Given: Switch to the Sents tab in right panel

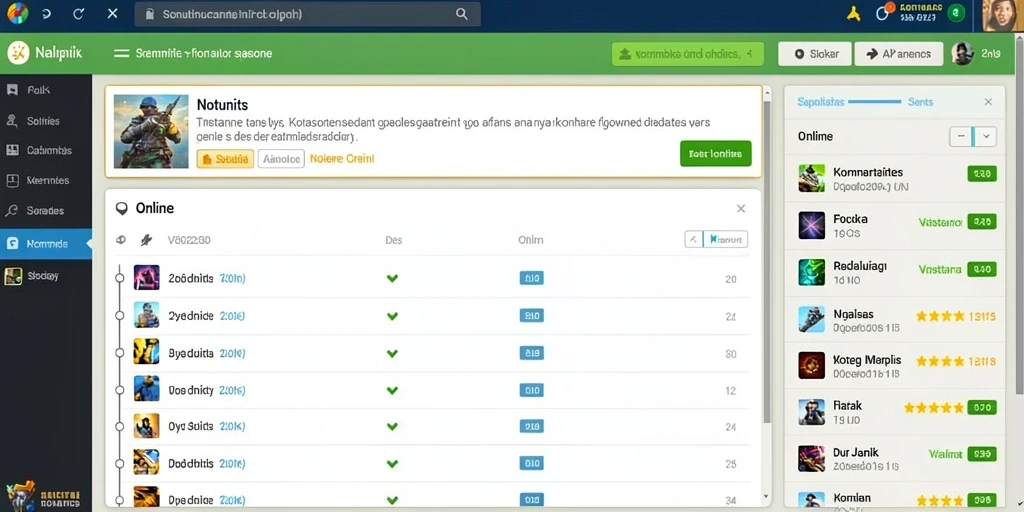Looking at the screenshot, I should pyautogui.click(x=920, y=102).
